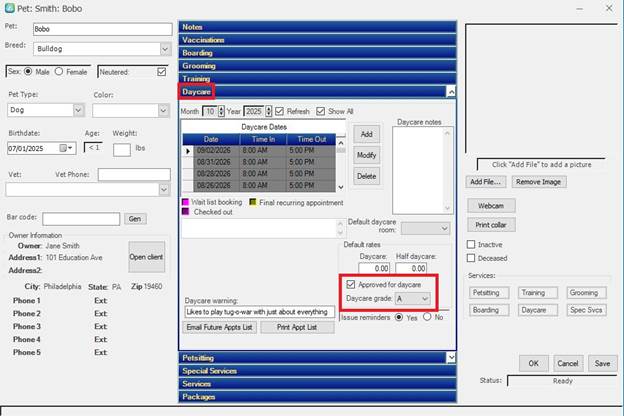Expand the Special Services section

[317, 371]
